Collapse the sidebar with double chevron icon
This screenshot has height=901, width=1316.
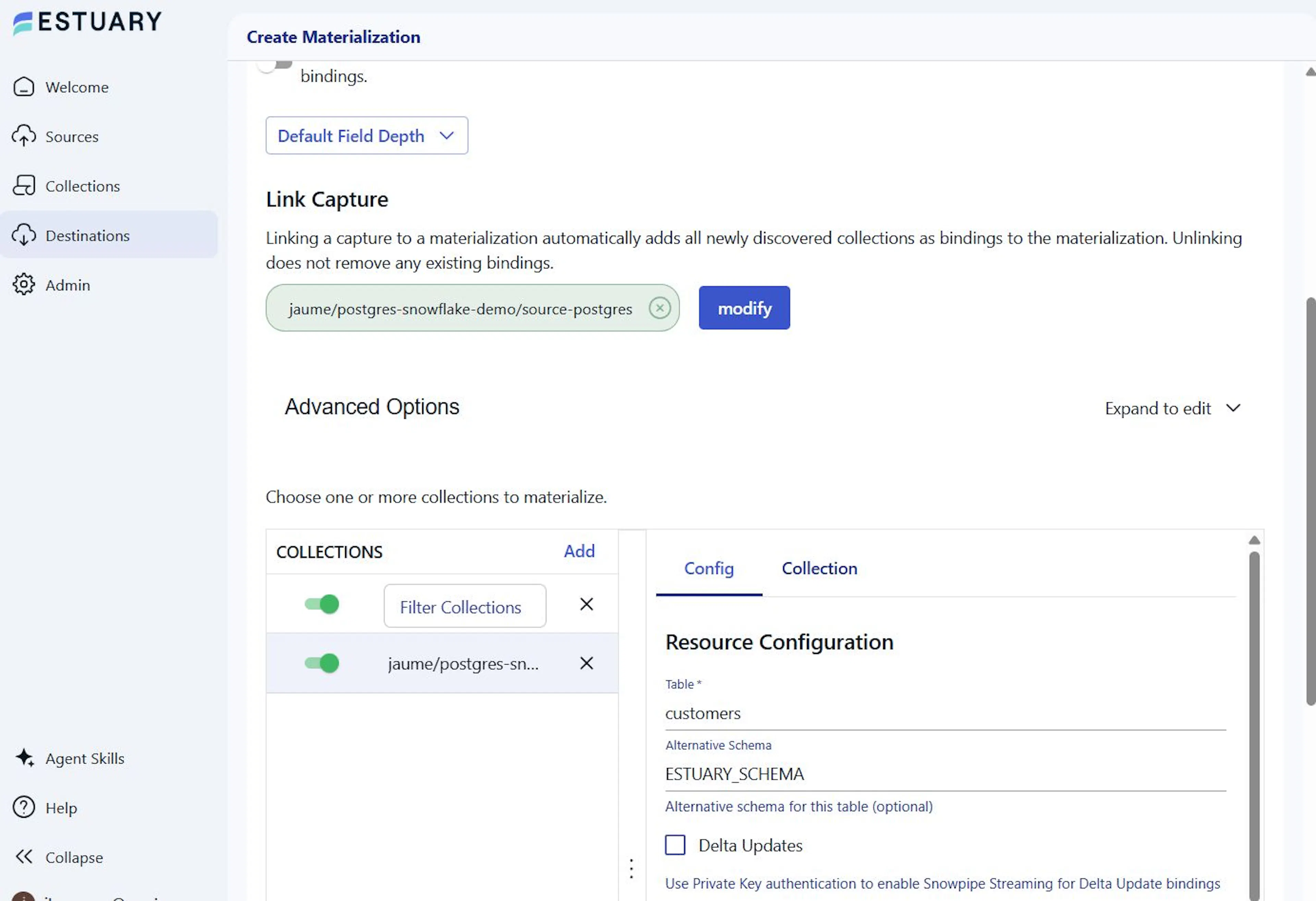click(x=24, y=856)
